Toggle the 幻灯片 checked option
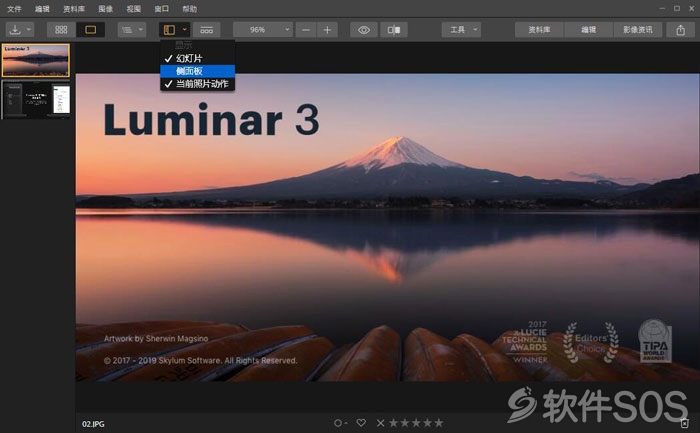 pyautogui.click(x=197, y=58)
